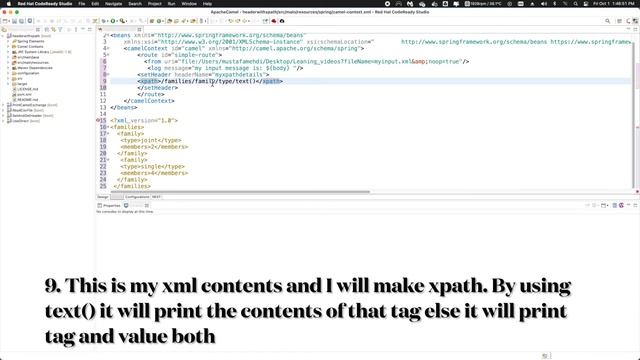Open the File menu

click(x=82, y=4)
